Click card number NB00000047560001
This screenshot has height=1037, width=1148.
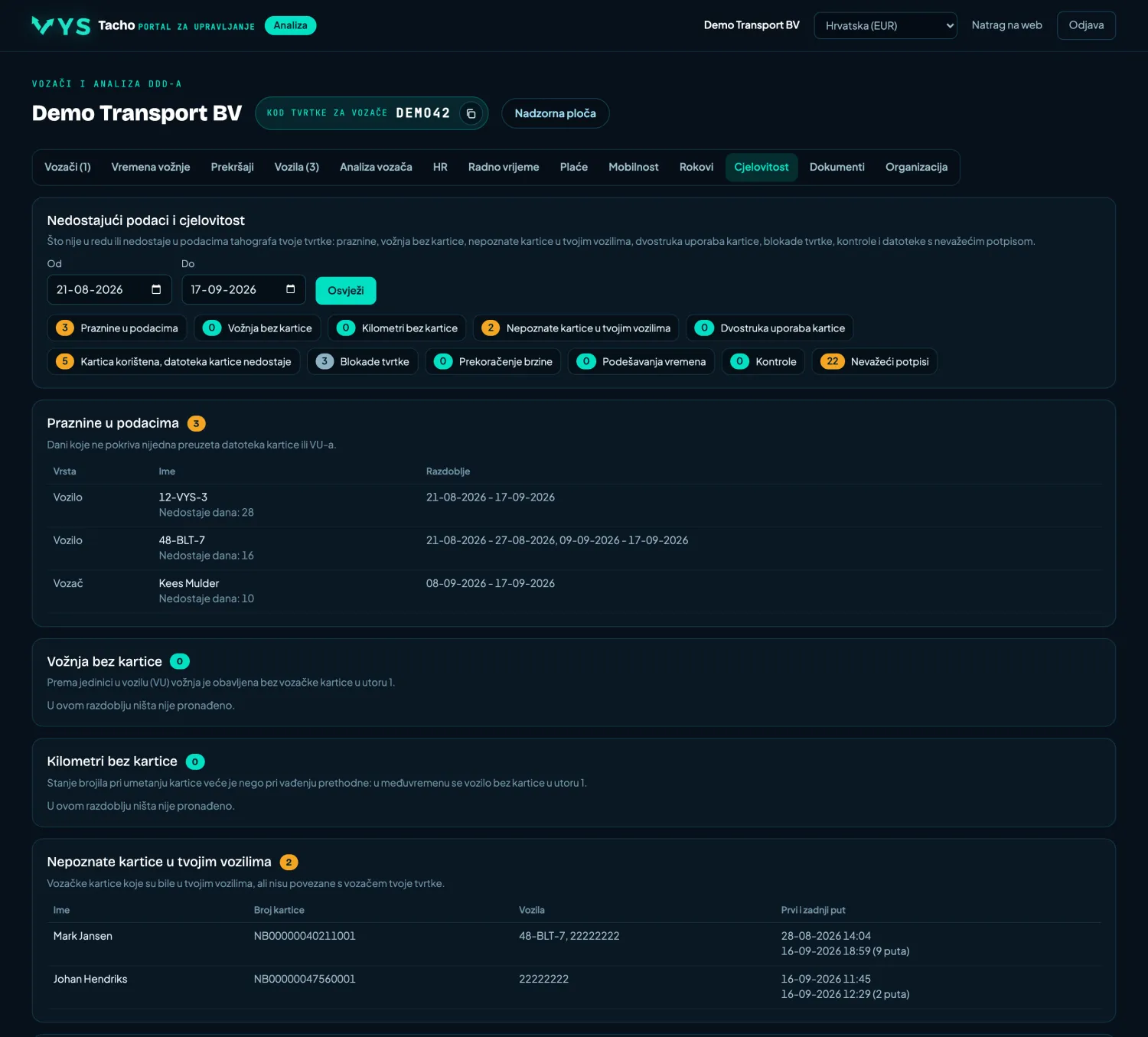305,979
